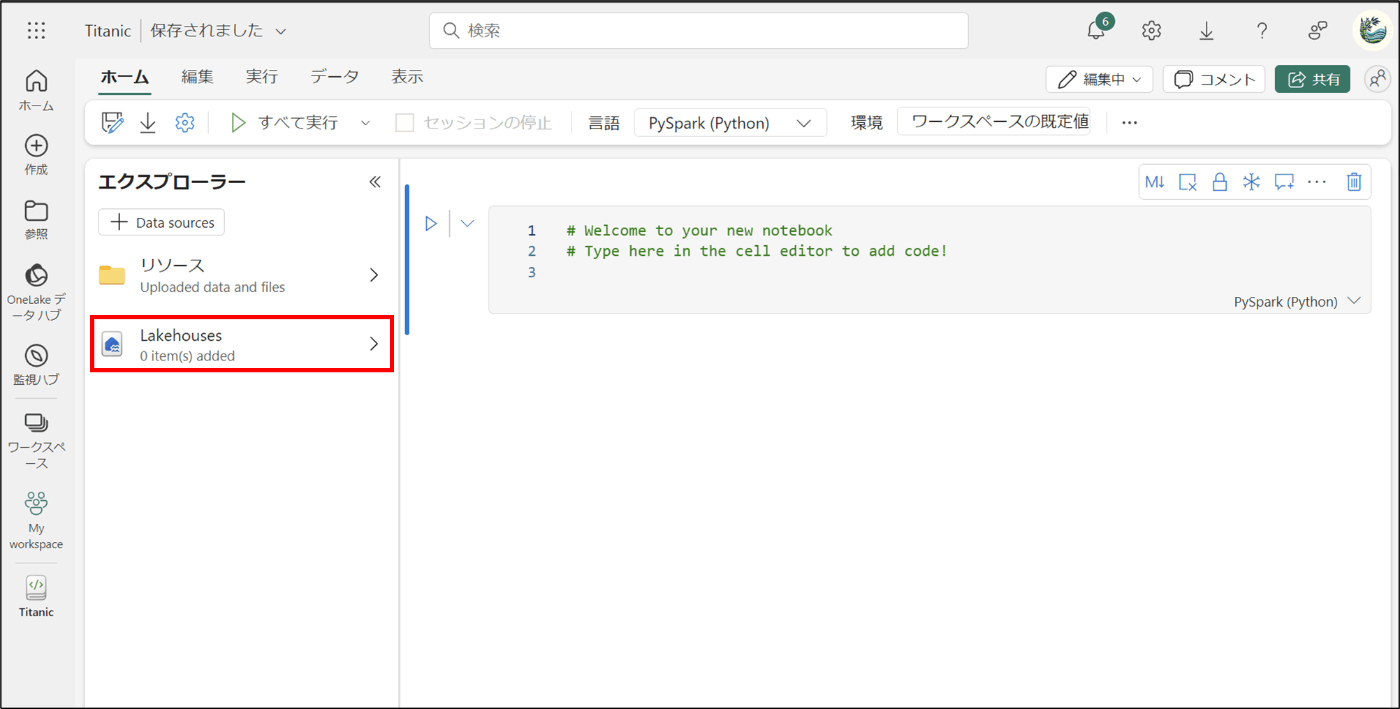Open the help question mark icon
The height and width of the screenshot is (709, 1400).
coord(1262,31)
